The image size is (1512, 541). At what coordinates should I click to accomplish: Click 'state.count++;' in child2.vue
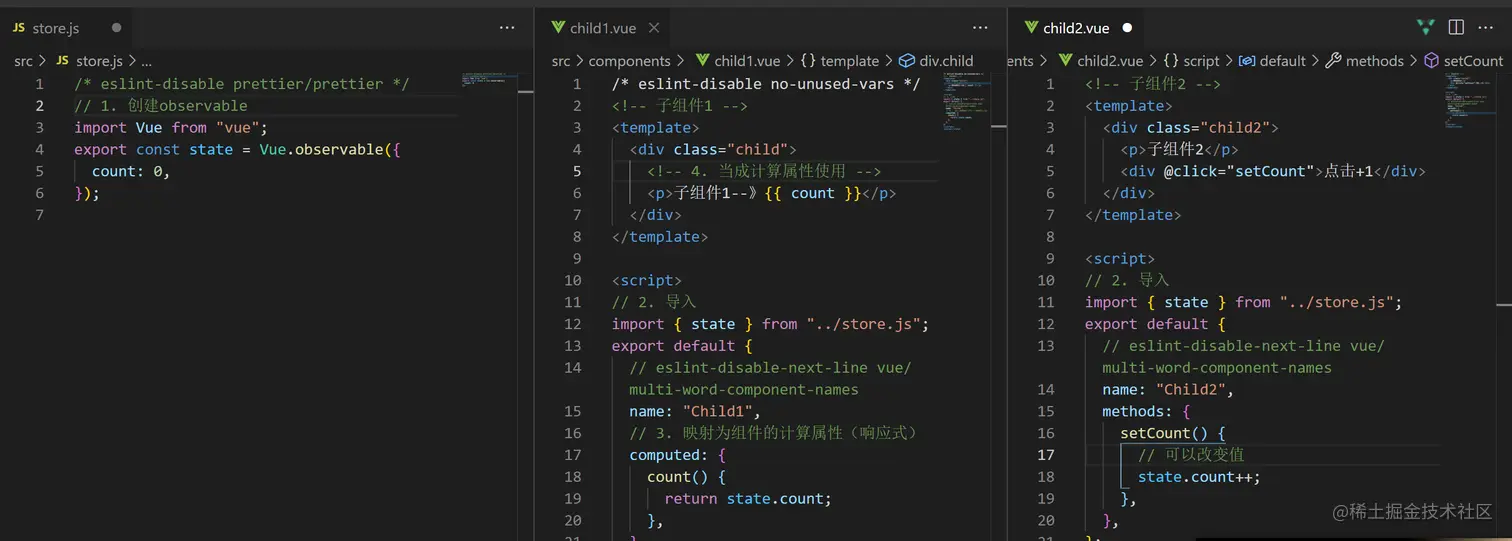[1199, 477]
